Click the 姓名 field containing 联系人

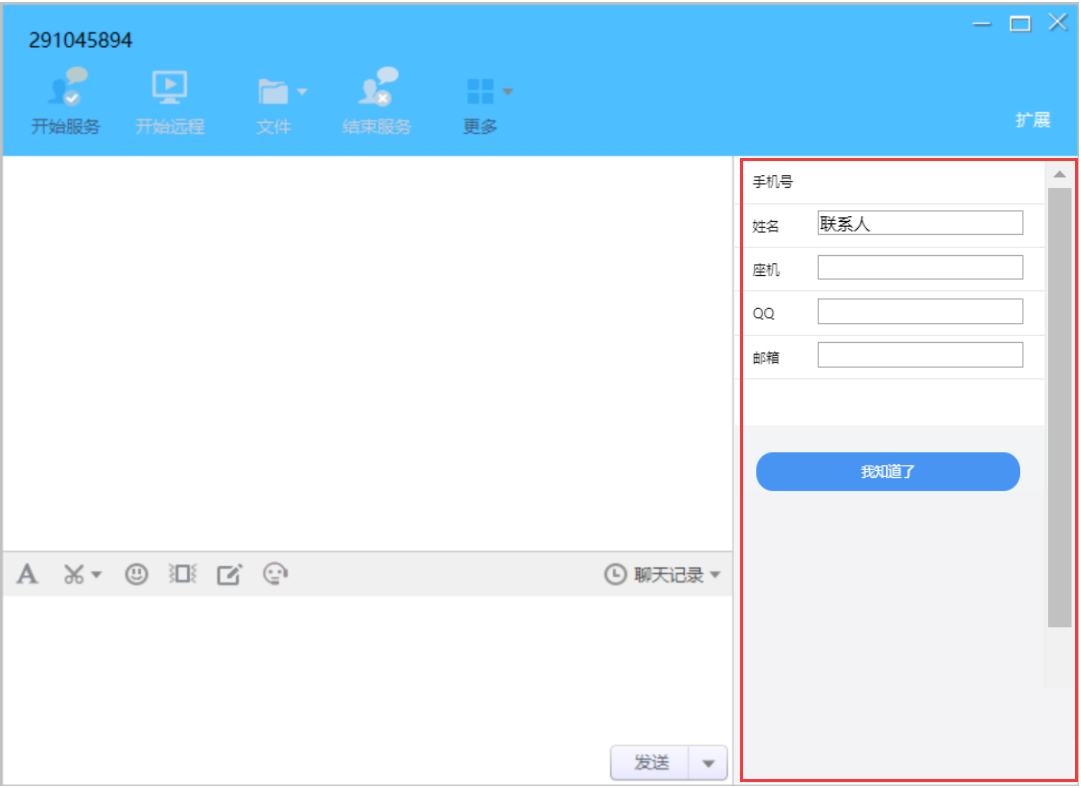920,224
